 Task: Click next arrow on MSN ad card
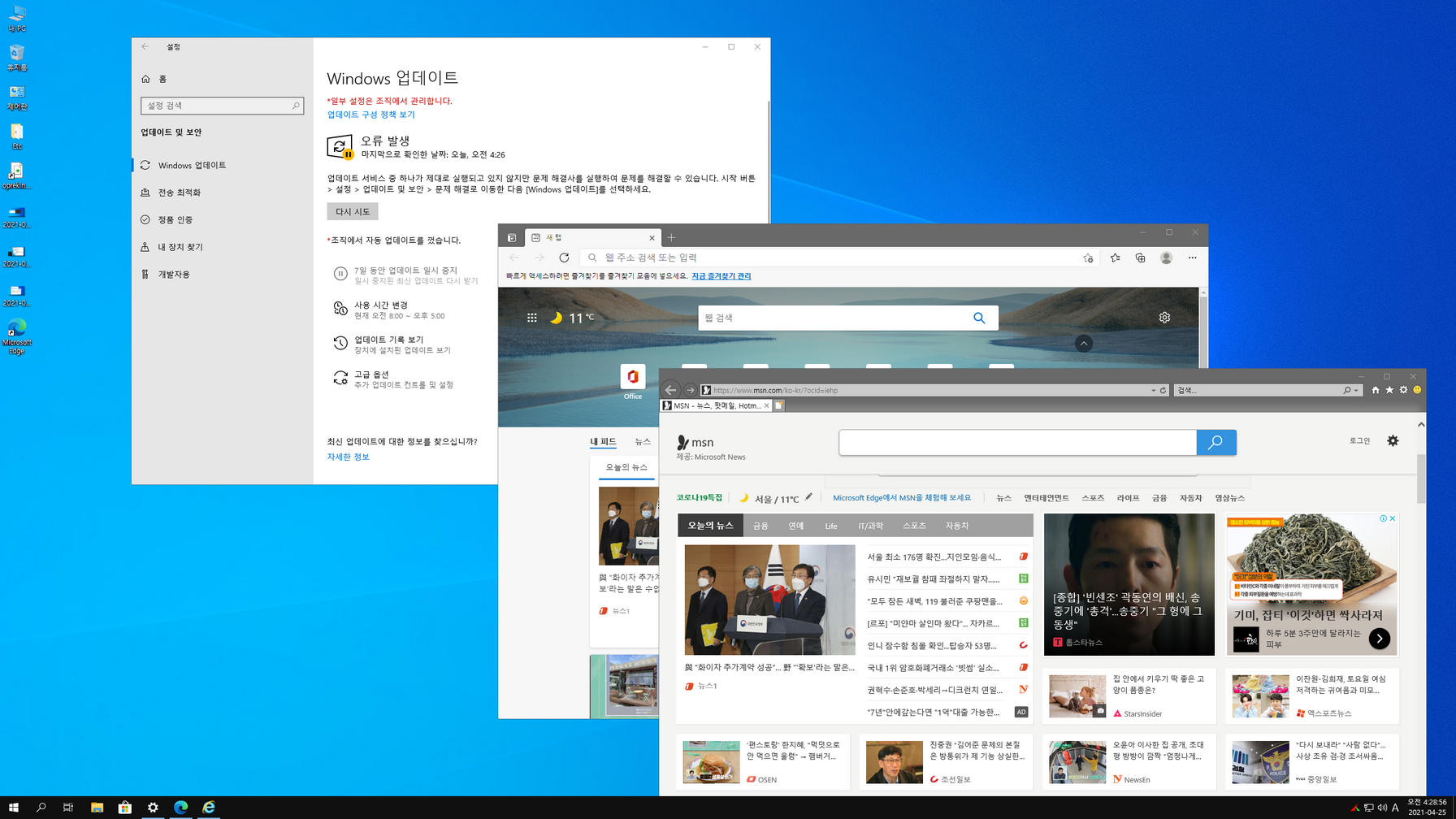click(1380, 639)
